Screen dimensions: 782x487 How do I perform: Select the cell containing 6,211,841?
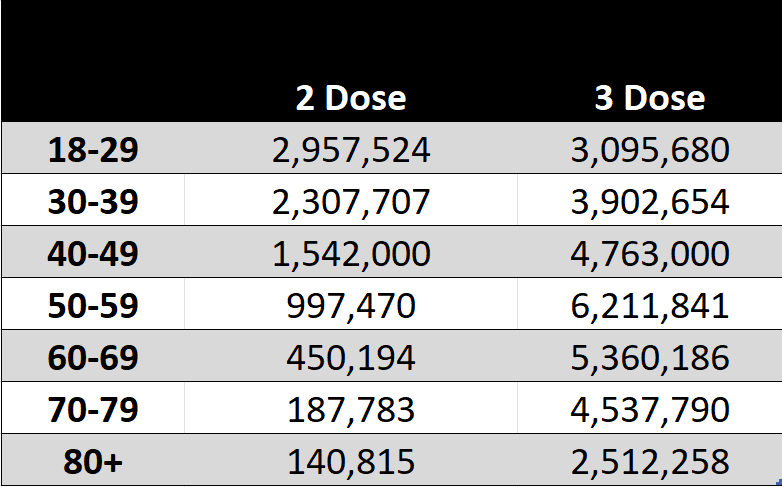pos(650,305)
